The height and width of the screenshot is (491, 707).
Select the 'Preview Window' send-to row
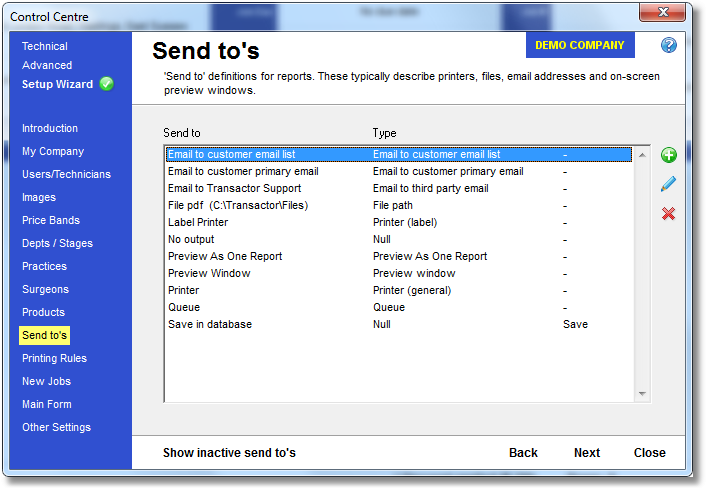click(399, 273)
